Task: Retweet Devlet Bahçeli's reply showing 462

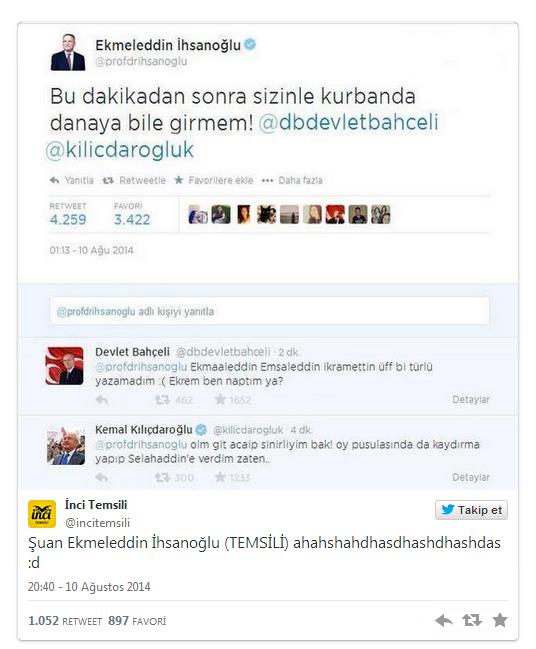Action: pyautogui.click(x=173, y=400)
